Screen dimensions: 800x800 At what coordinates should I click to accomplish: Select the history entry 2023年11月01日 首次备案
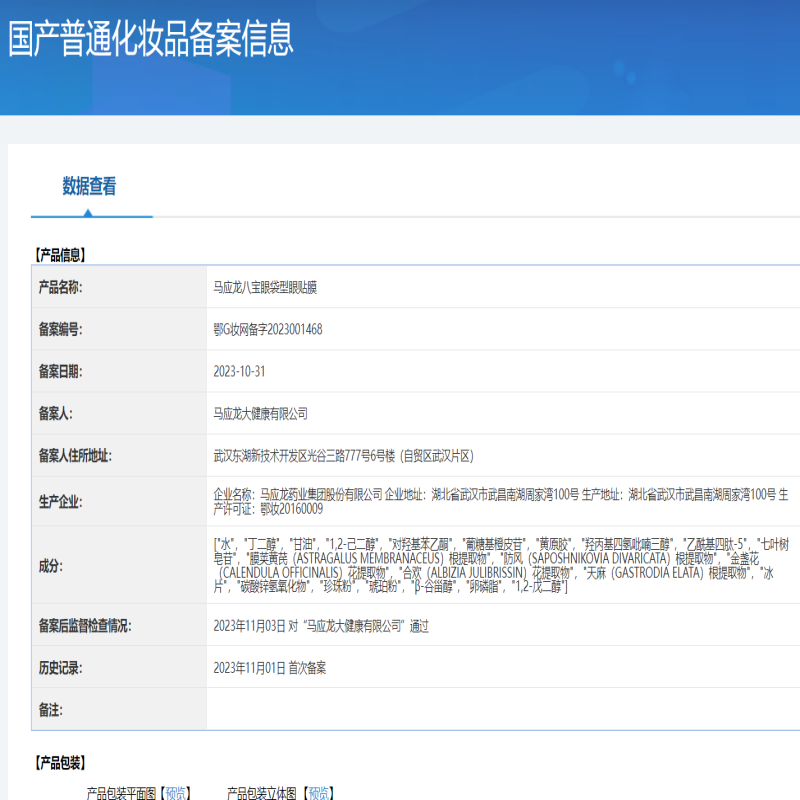(x=269, y=668)
